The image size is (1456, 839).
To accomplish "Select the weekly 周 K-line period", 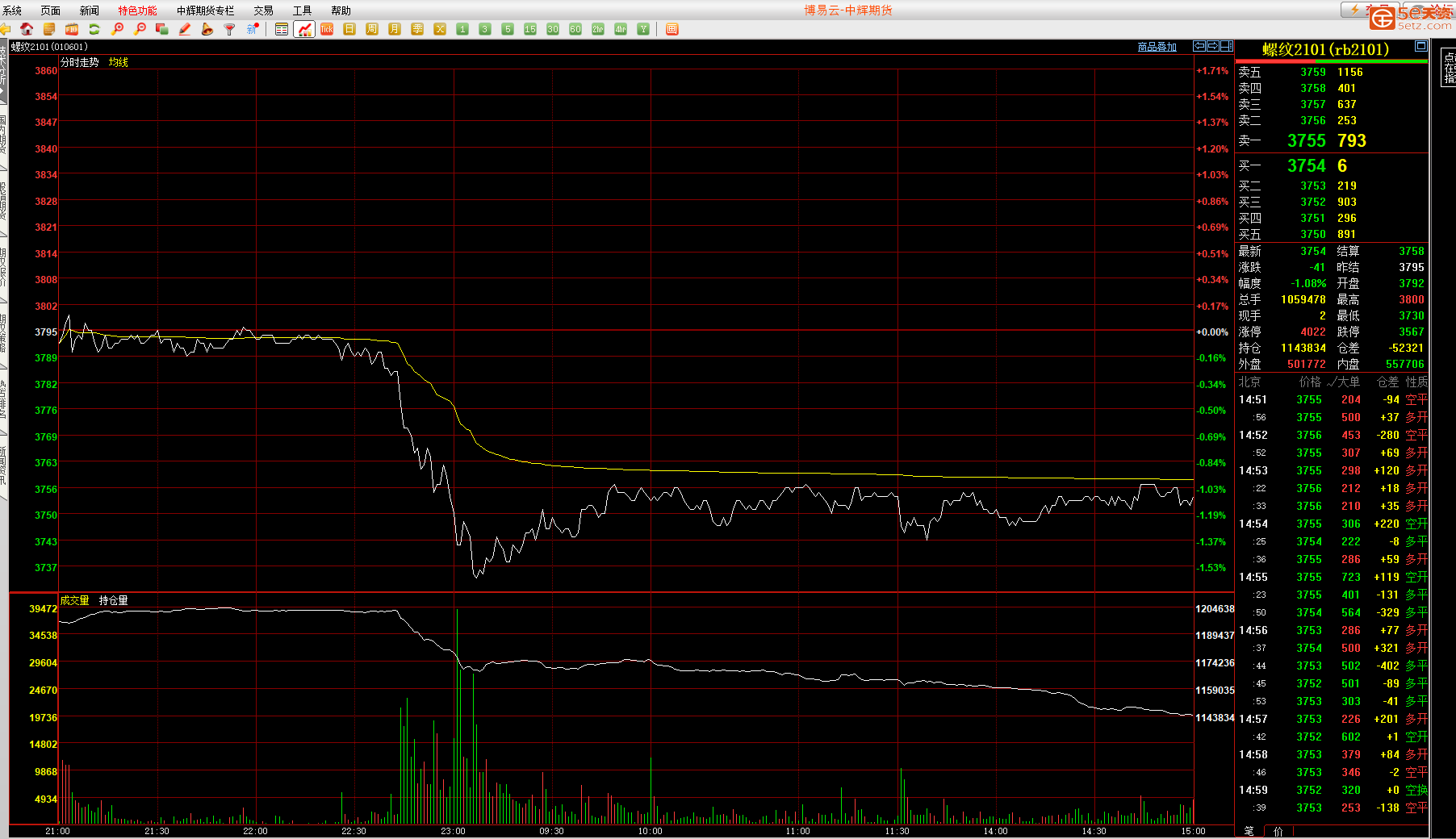I will (x=372, y=29).
